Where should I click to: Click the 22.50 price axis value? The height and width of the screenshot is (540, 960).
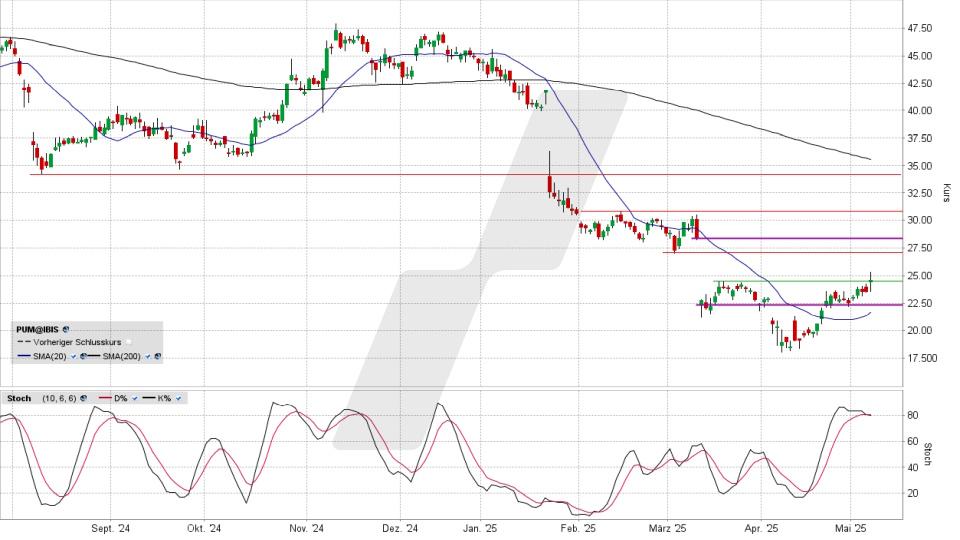[920, 303]
